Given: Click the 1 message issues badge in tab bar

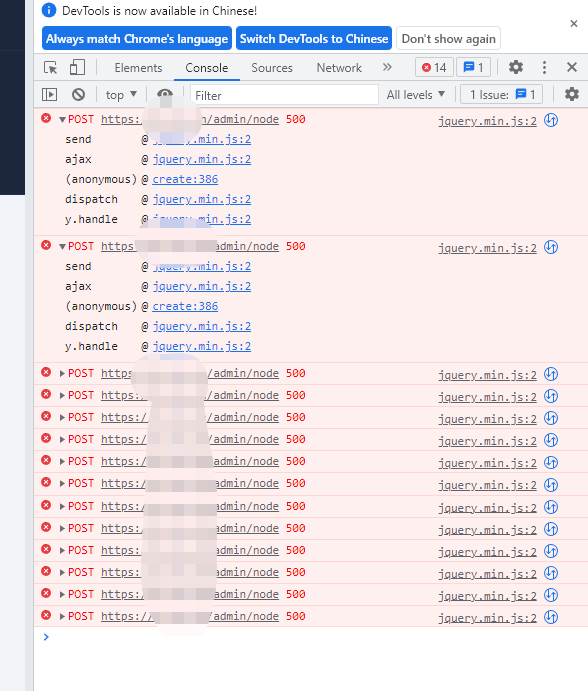Looking at the screenshot, I should 474,67.
